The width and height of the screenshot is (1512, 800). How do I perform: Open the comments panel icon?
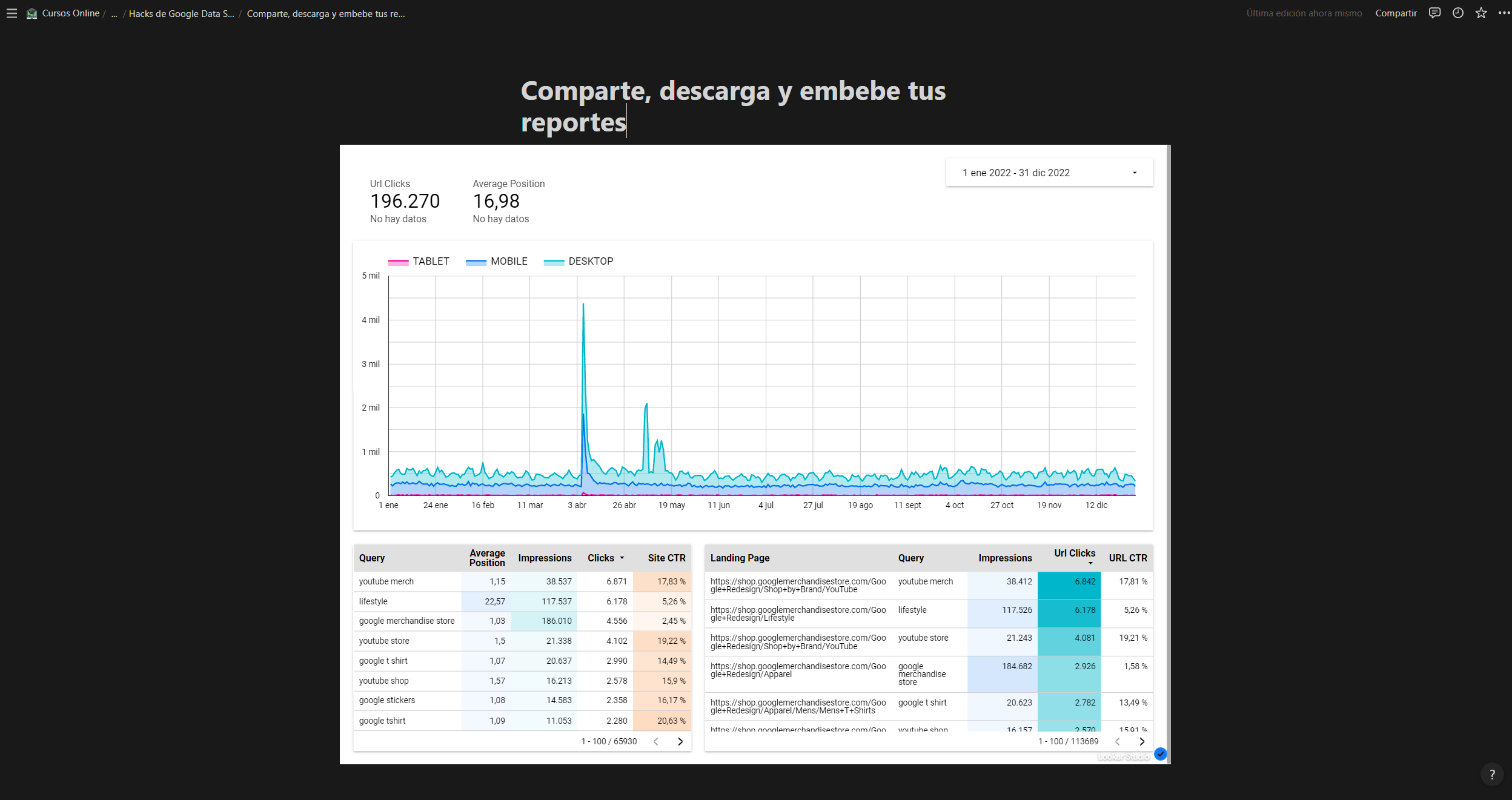click(x=1434, y=13)
